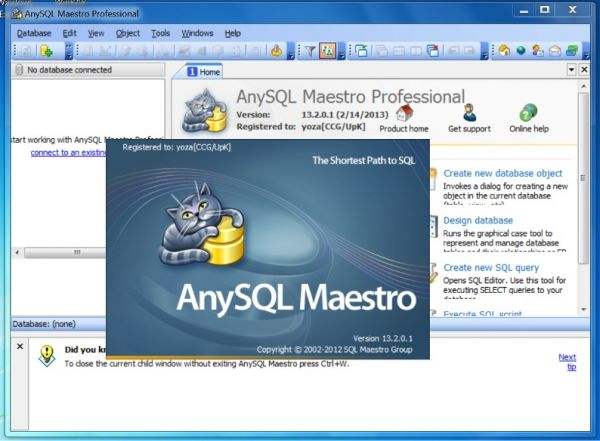600x441 pixels.
Task: Click the Product home house icon
Action: [x=404, y=113]
